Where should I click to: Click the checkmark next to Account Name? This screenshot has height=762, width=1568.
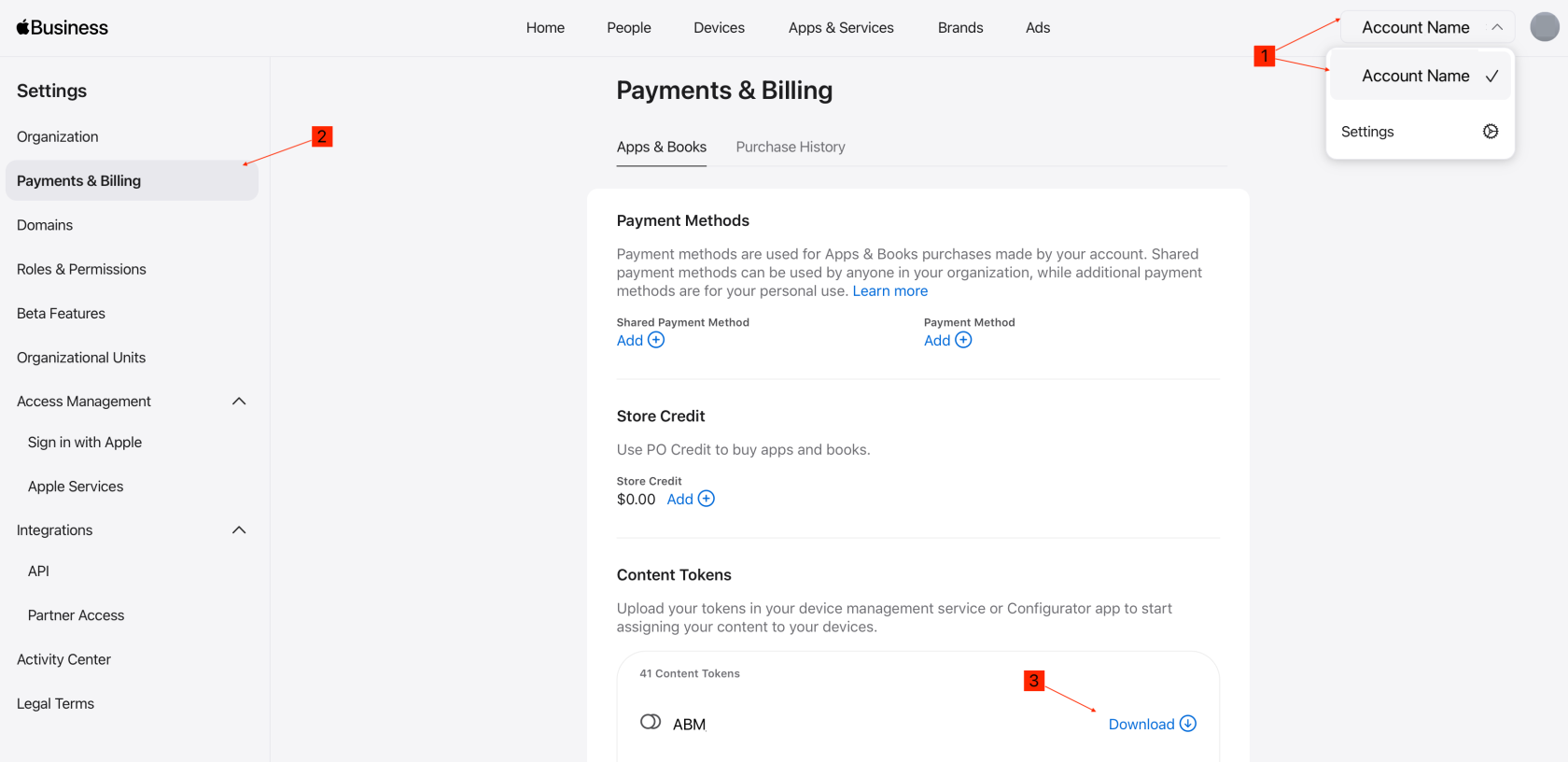coord(1491,77)
